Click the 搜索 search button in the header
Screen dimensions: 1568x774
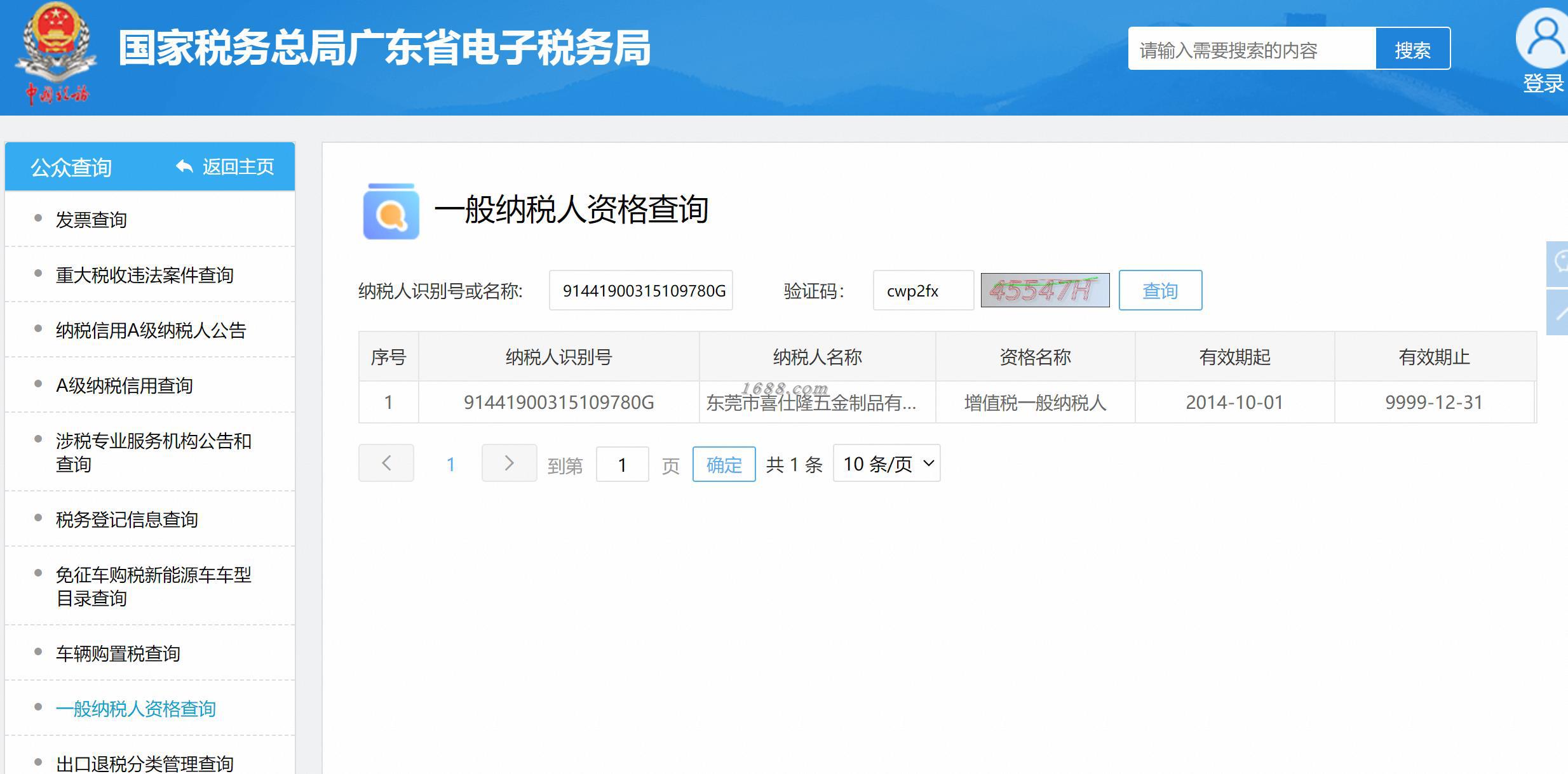click(x=1412, y=49)
